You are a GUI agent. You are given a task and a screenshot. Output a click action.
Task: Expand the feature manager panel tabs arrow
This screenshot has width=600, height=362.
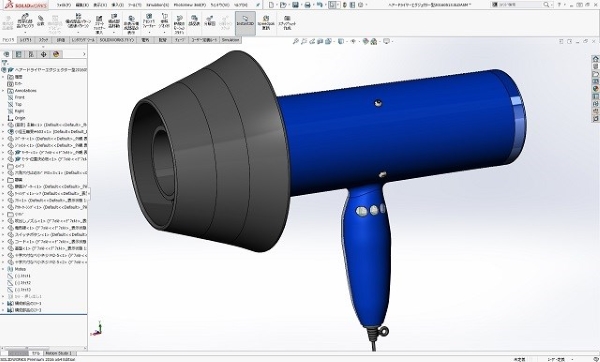[x=84, y=54]
